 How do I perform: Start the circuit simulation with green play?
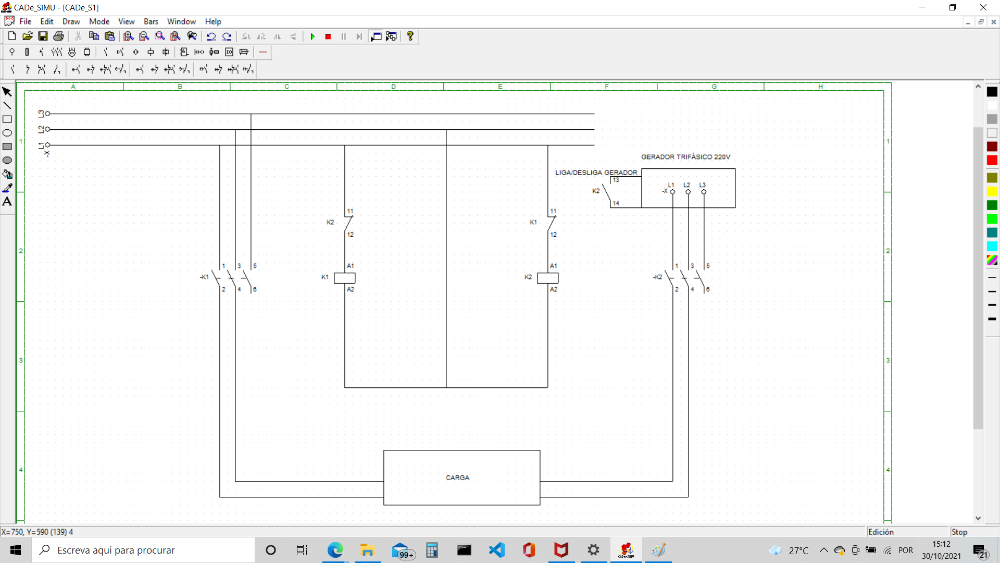tap(313, 36)
